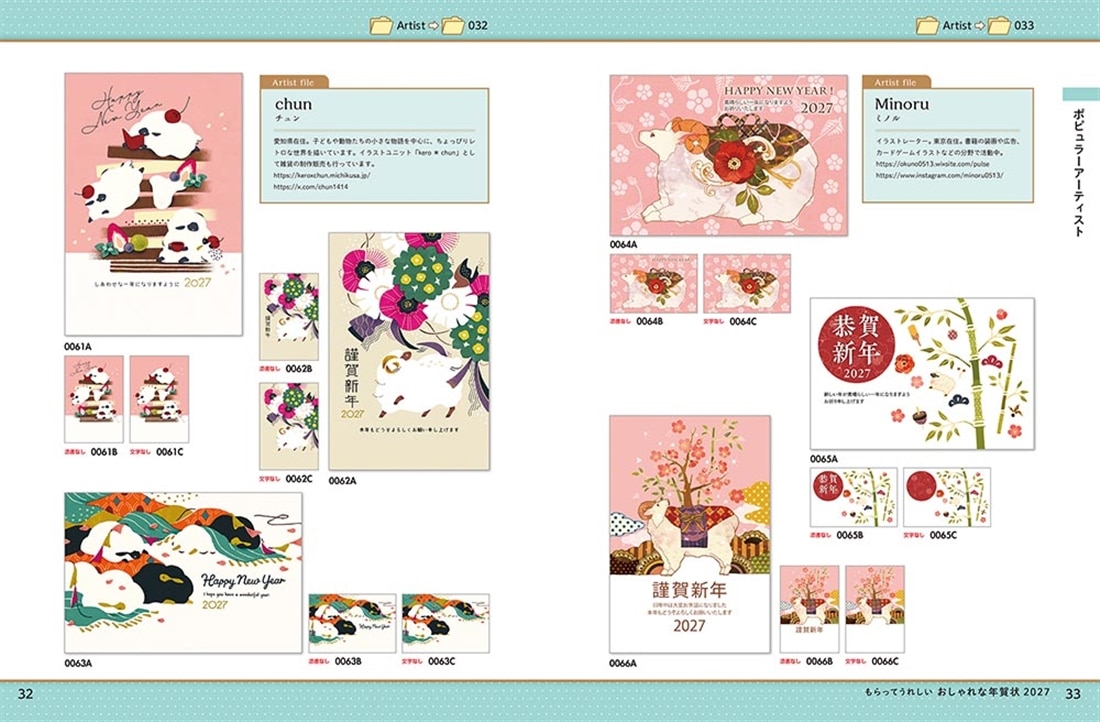Click page number 32 in footer

(x=25, y=694)
